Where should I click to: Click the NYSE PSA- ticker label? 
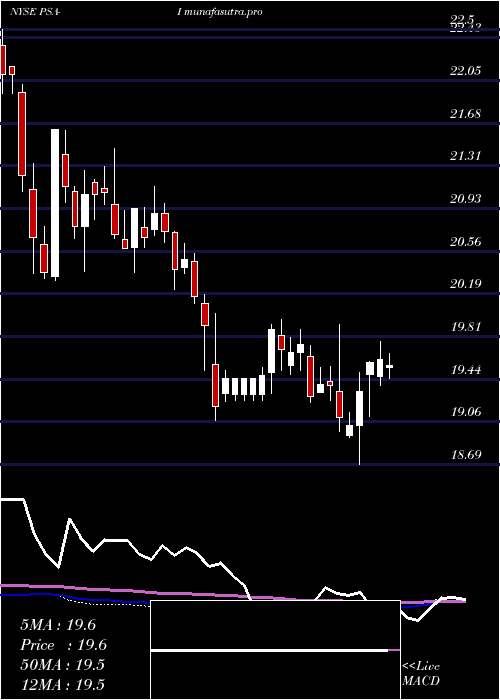point(35,12)
